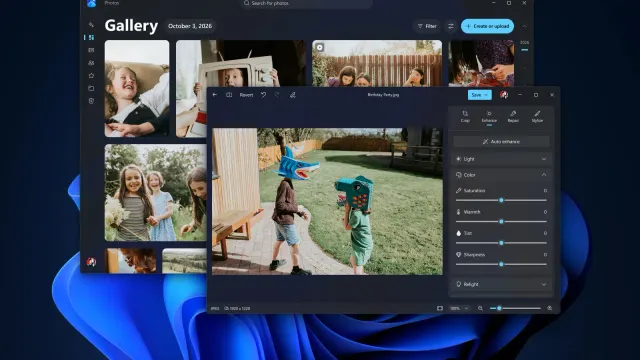Click the zoom slider in editor status bar

(x=515, y=308)
